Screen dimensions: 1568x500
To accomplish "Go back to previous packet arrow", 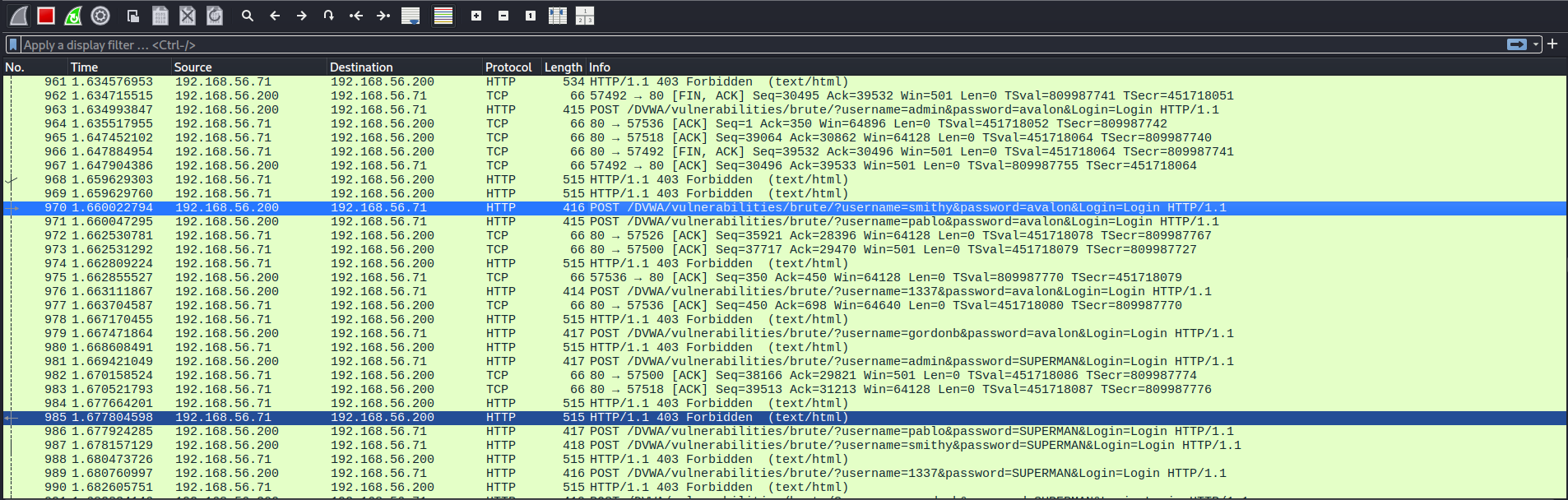I will pyautogui.click(x=275, y=16).
